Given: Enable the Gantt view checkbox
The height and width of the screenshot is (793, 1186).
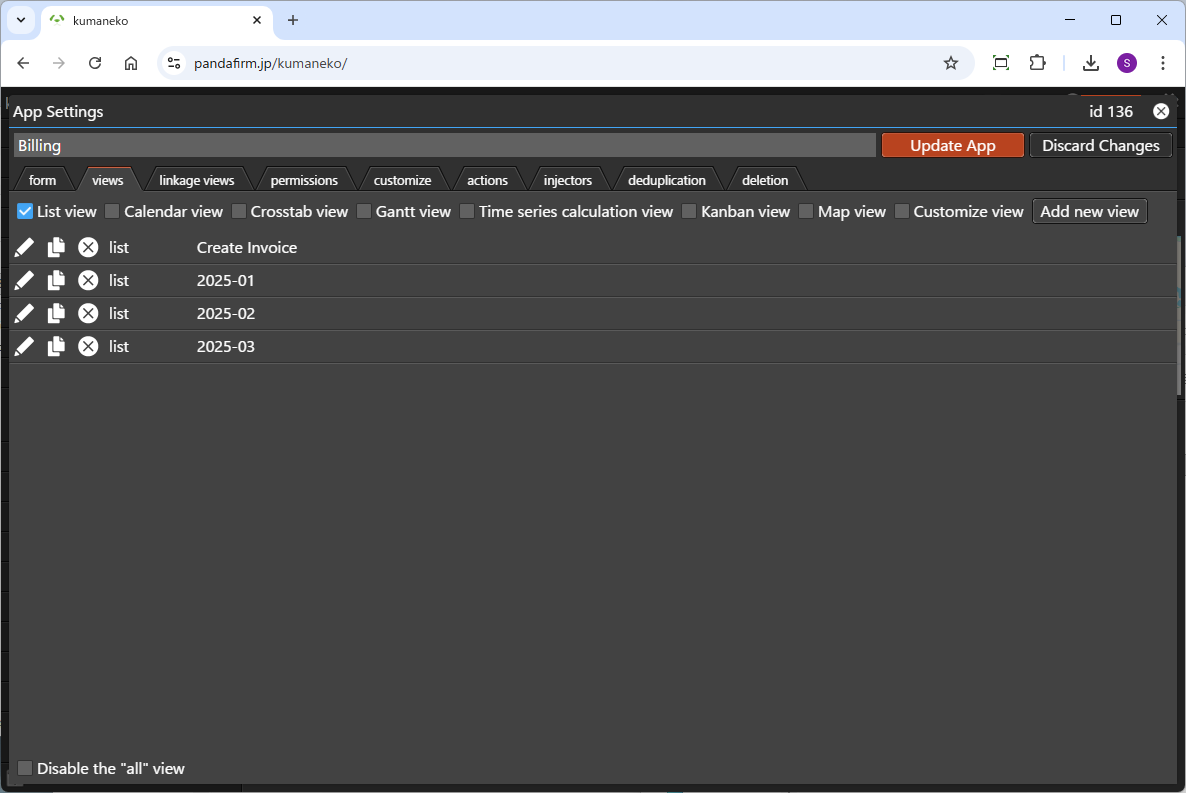Looking at the screenshot, I should (x=364, y=212).
